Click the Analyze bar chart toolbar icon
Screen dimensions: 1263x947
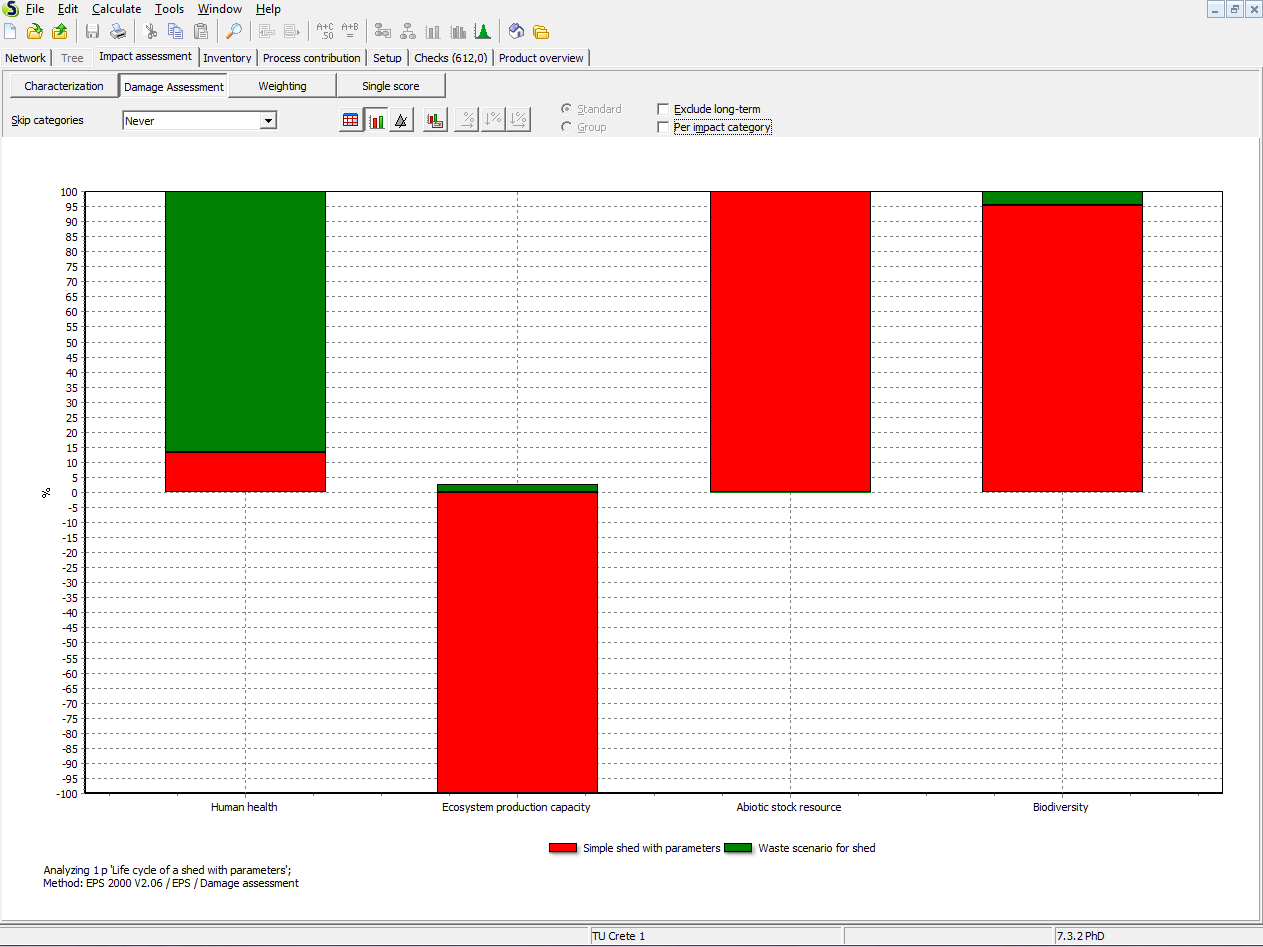(433, 31)
